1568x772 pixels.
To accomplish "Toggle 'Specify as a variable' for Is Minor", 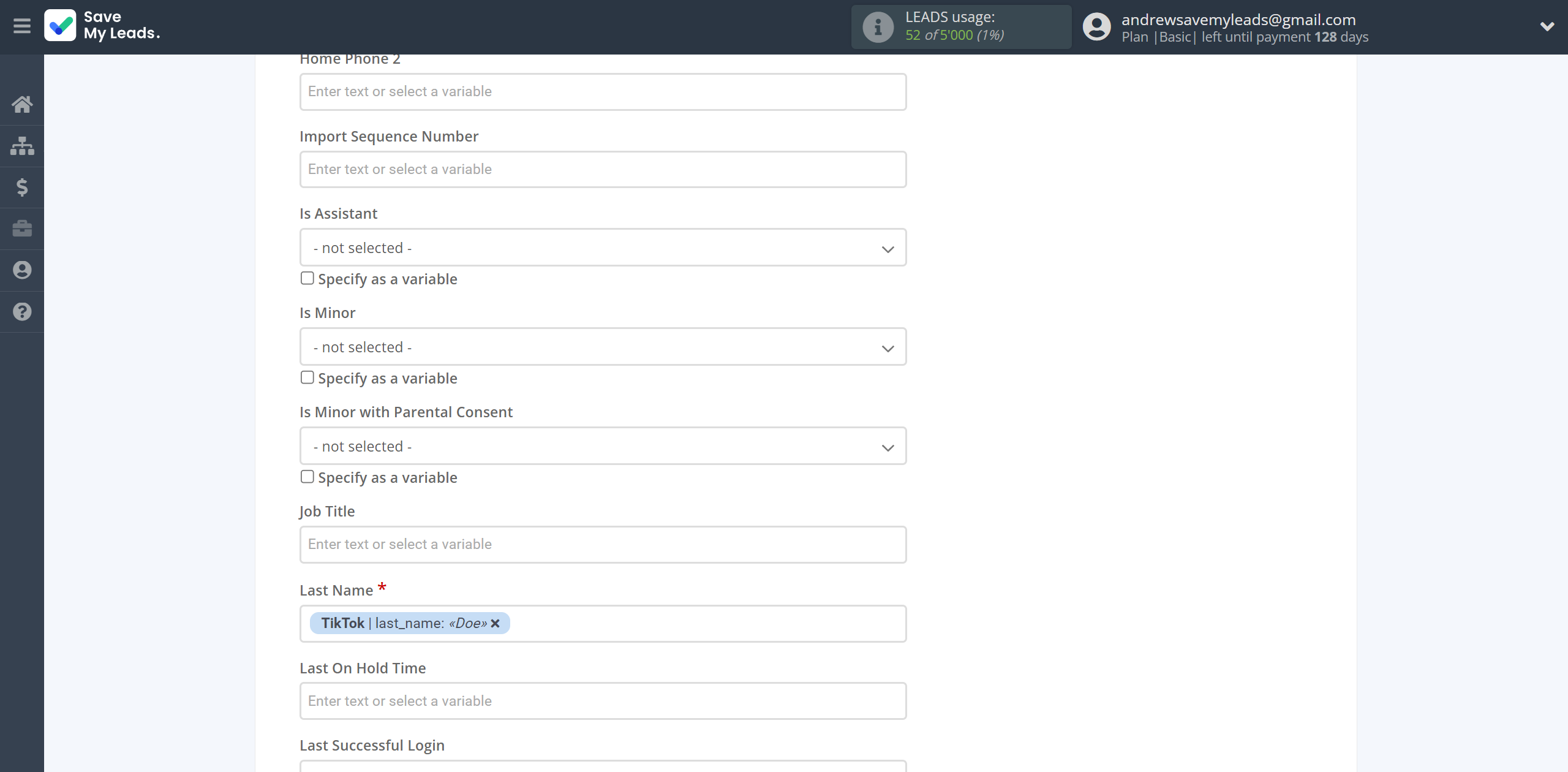I will [307, 377].
